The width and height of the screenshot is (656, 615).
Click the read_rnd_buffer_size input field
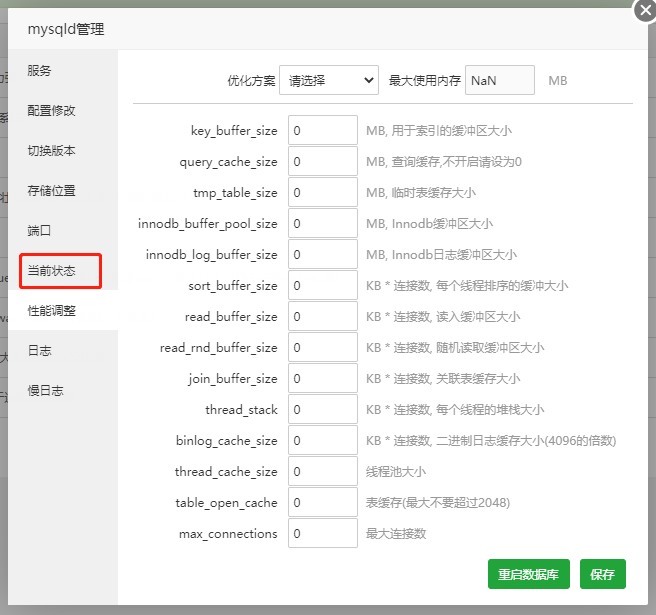coord(323,347)
